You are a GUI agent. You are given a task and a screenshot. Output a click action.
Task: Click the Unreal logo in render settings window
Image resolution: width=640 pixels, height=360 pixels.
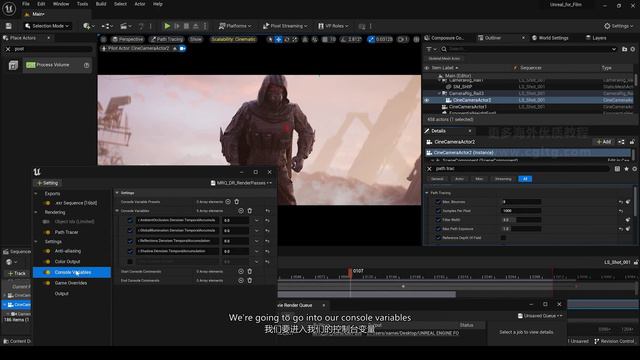tap(37, 172)
